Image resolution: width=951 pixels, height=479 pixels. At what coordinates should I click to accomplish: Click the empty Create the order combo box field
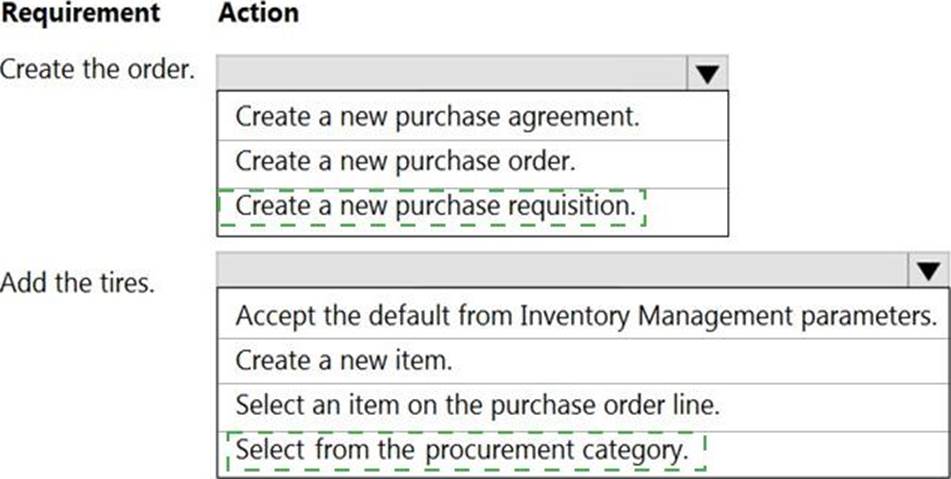tap(451, 73)
